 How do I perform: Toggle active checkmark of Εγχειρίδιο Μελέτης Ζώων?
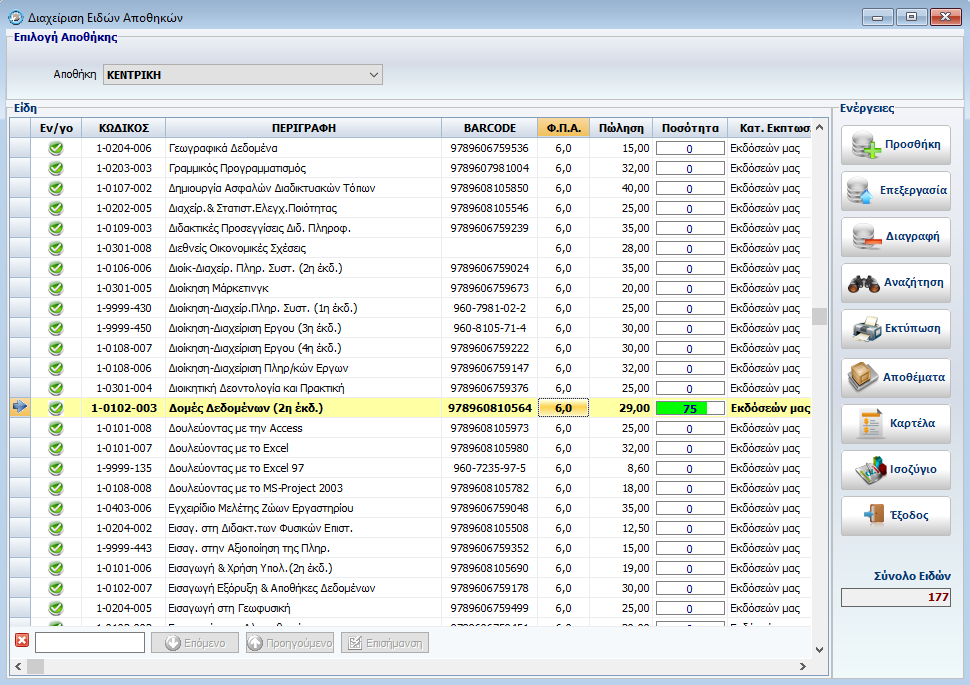pyautogui.click(x=56, y=508)
